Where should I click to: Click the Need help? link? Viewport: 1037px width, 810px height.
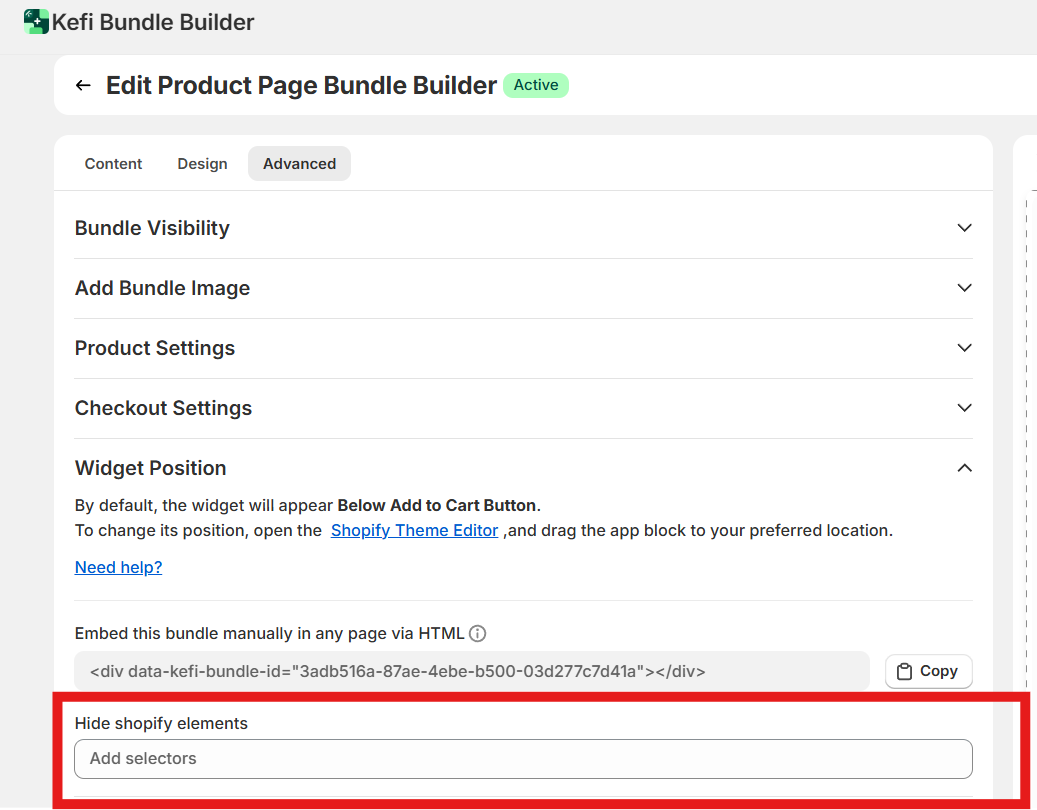[118, 567]
